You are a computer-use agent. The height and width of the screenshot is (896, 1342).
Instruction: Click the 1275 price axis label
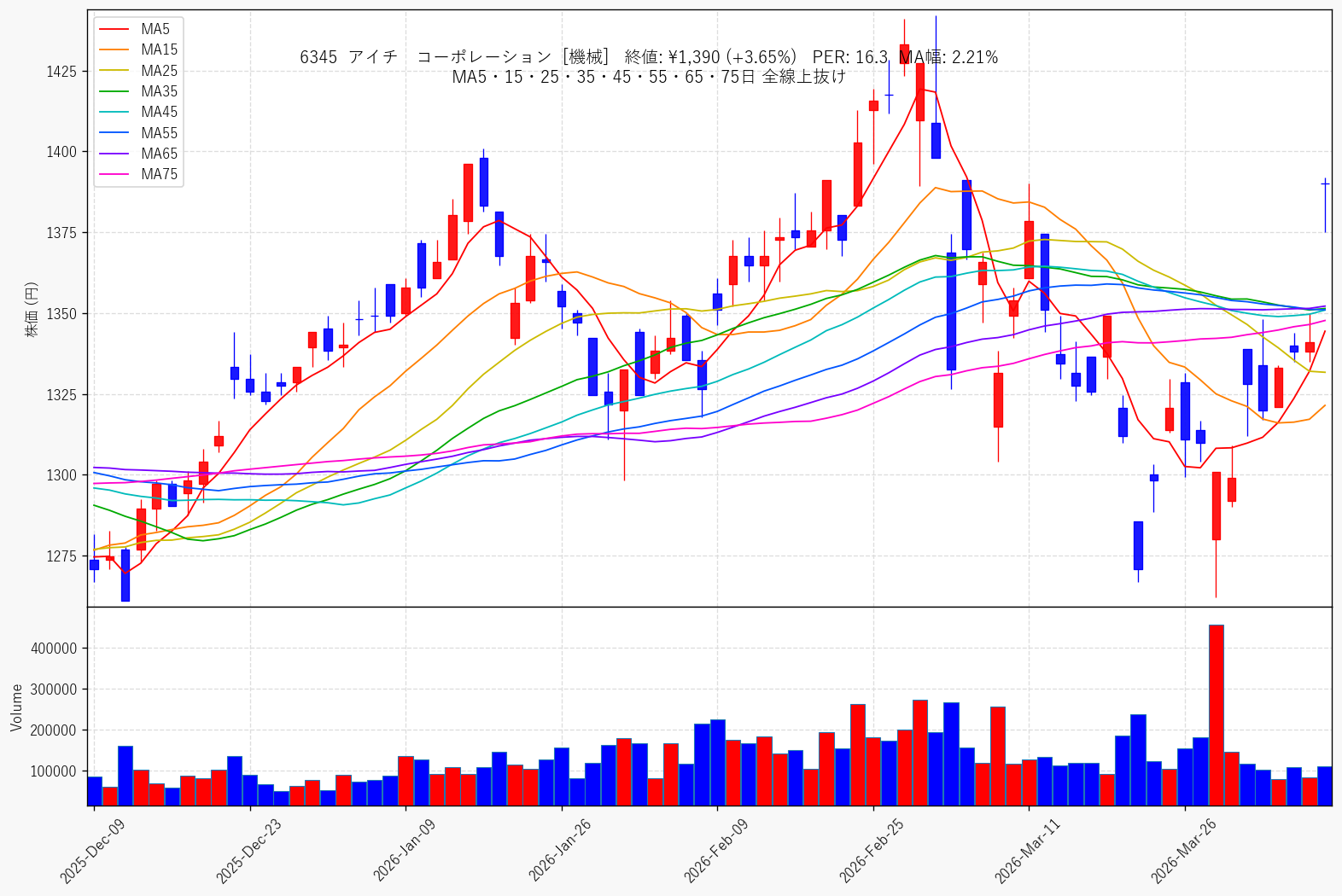(x=61, y=556)
